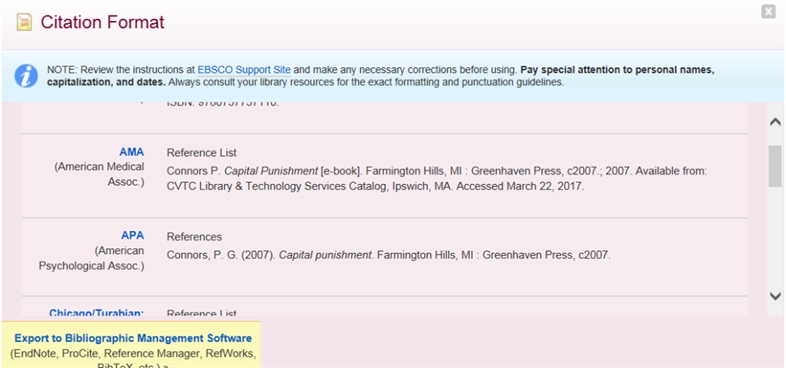This screenshot has width=786, height=368.
Task: Click the APA citation text for Connors, P. G.
Action: tap(388, 255)
